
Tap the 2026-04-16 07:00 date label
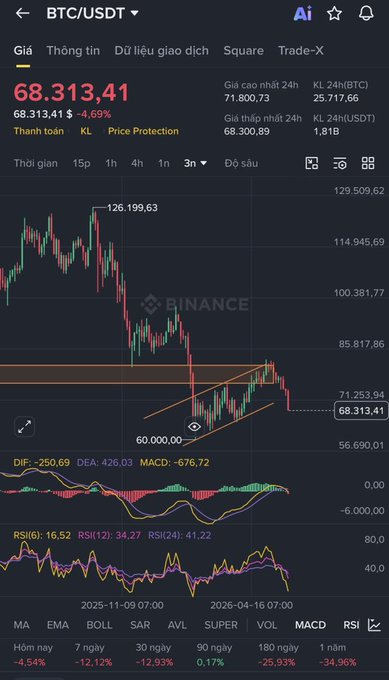pos(252,605)
